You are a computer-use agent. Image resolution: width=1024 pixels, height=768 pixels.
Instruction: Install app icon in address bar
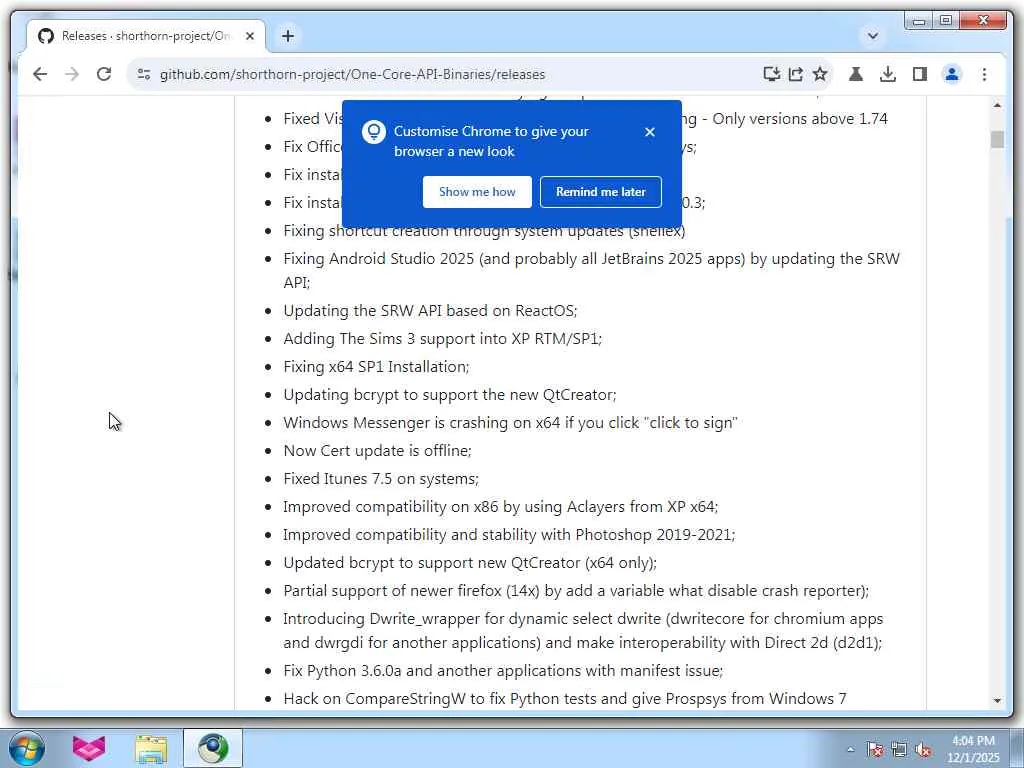(771, 74)
